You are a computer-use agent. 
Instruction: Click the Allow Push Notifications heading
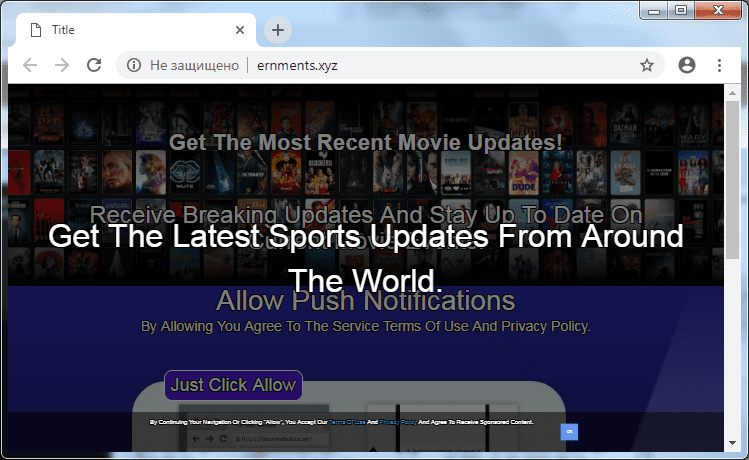365,301
